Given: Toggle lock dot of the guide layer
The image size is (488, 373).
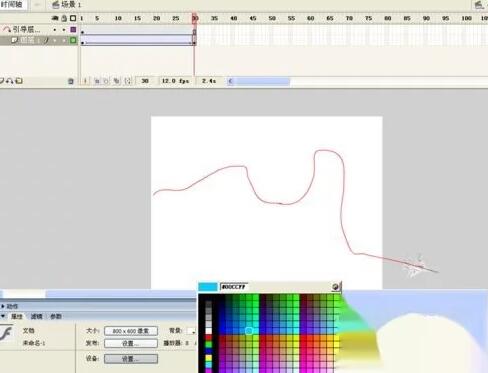Looking at the screenshot, I should tap(64, 30).
